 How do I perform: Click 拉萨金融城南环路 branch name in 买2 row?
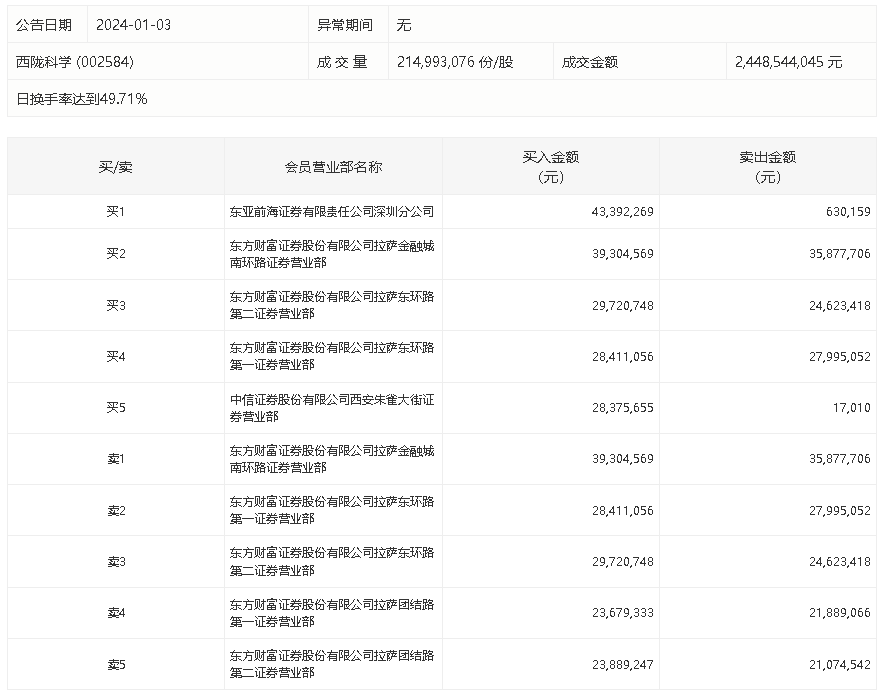tap(332, 254)
